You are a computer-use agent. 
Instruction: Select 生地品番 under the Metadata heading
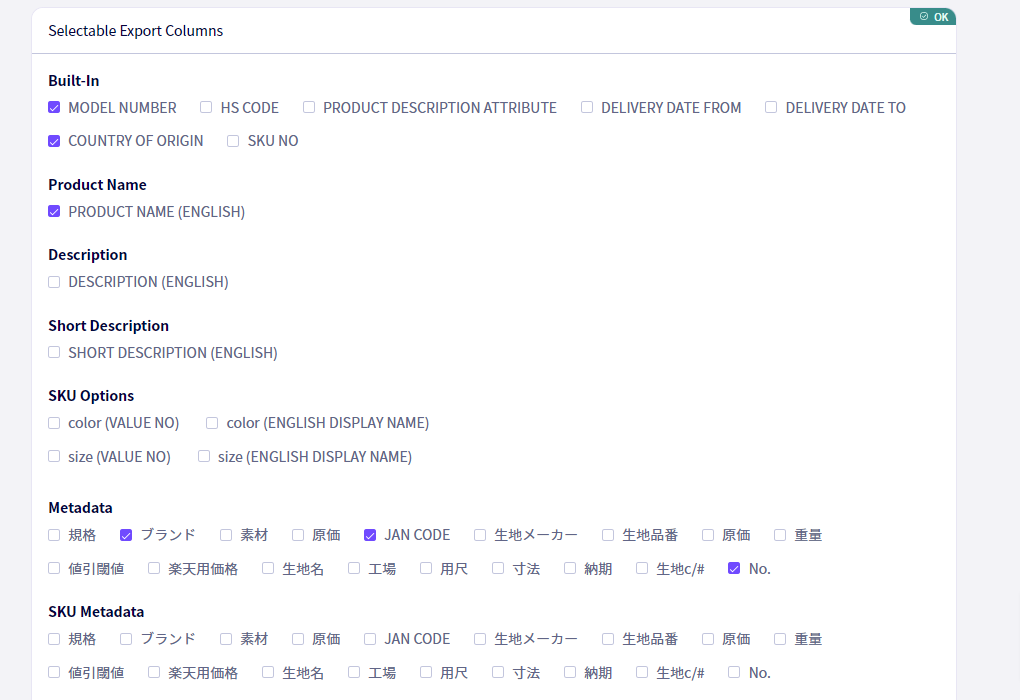click(608, 535)
